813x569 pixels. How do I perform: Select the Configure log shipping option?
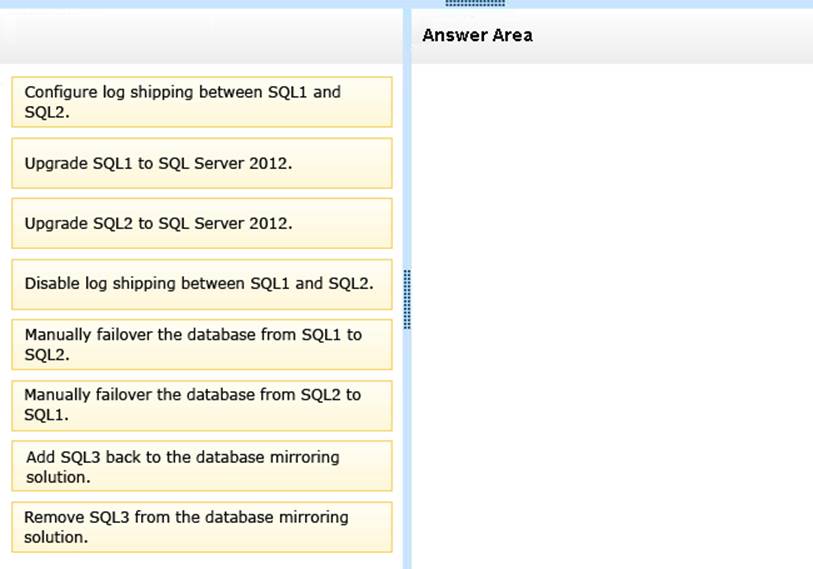201,102
